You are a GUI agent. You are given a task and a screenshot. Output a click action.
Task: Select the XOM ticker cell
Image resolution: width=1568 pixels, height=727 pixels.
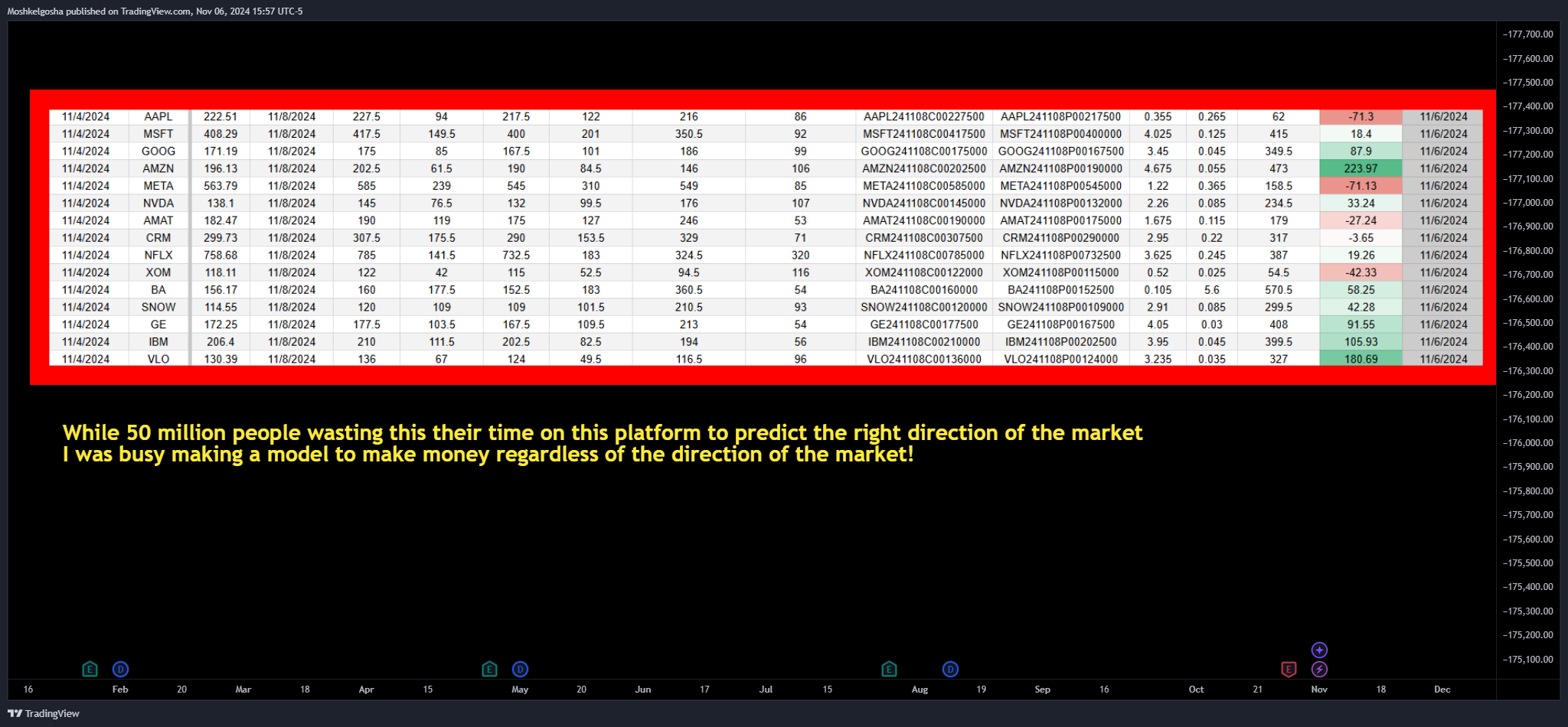tap(158, 272)
